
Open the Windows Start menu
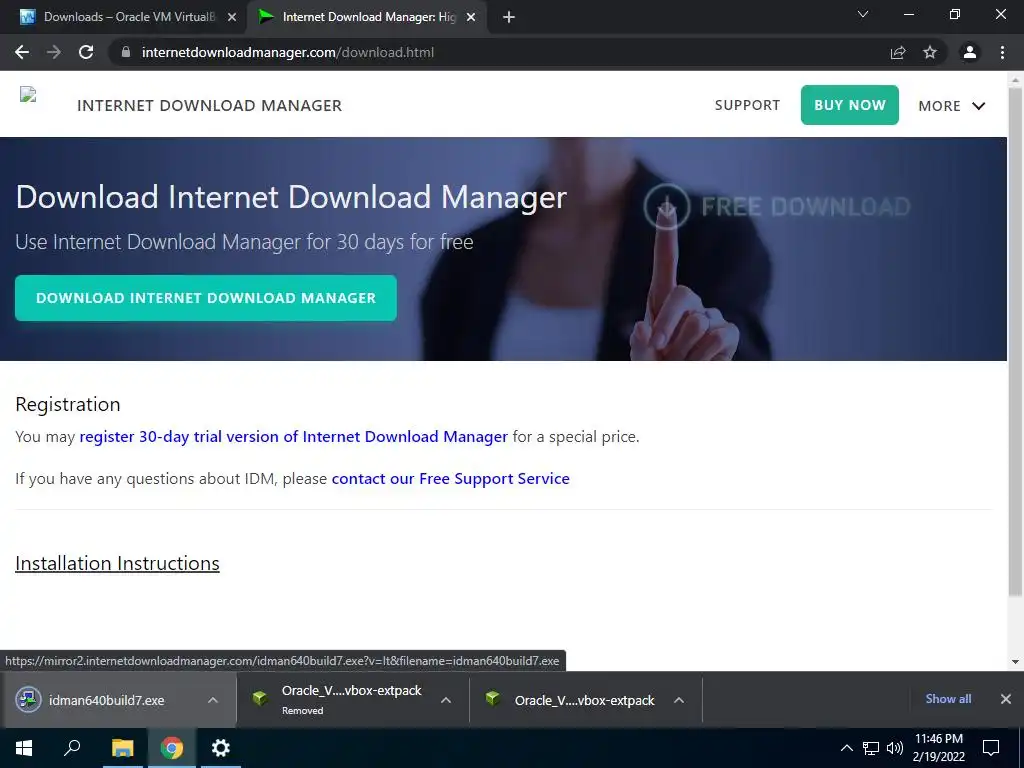24,748
